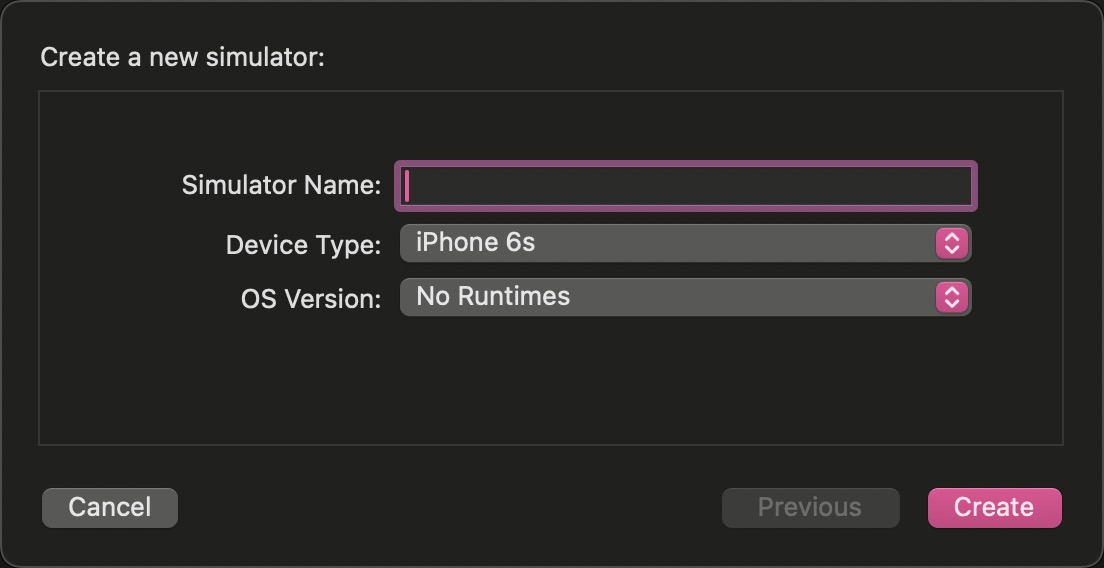
Task: Place the cursor at the name field's blinking caret
Action: click(x=408, y=186)
